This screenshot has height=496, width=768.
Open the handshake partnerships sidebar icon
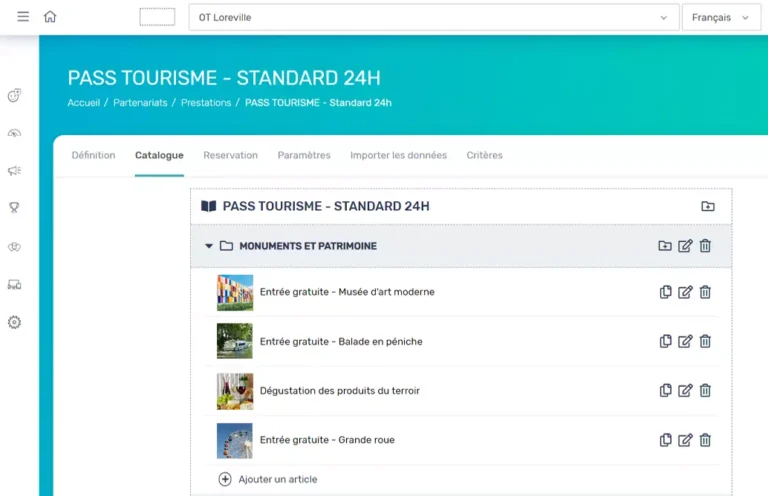pos(14,247)
